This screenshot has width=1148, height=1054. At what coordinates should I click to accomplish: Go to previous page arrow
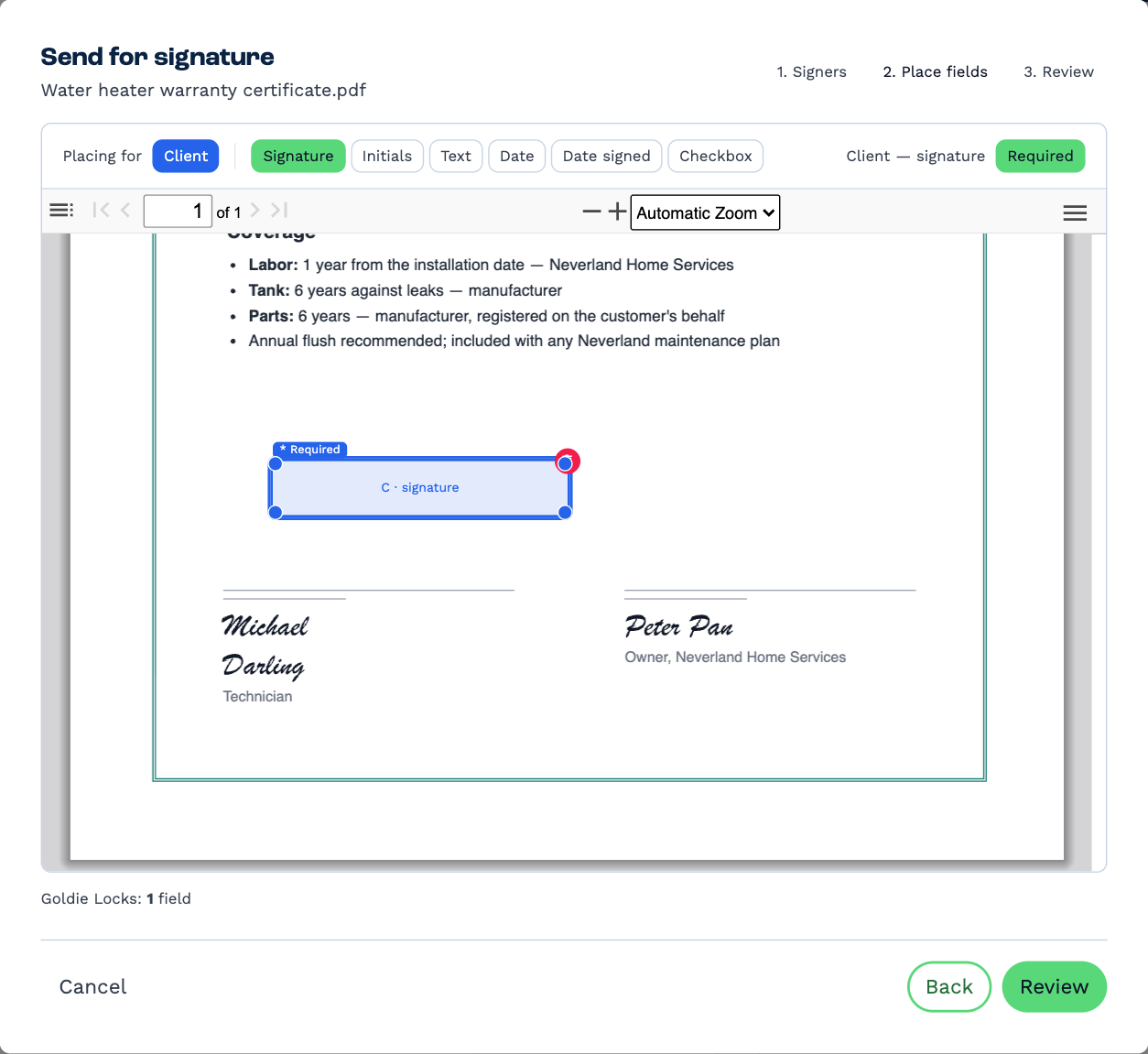tap(126, 211)
